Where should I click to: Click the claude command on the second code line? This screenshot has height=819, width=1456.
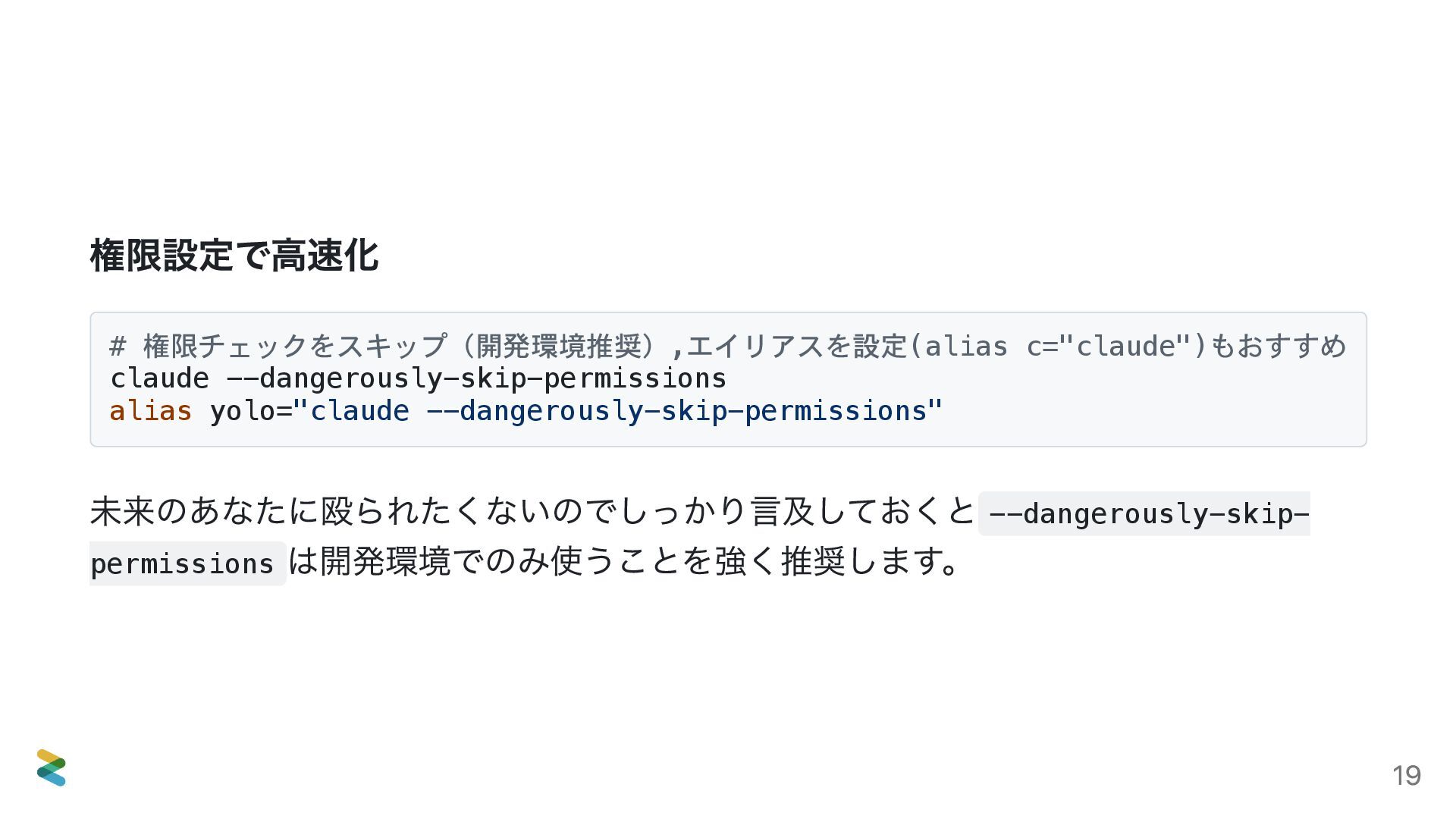click(159, 378)
